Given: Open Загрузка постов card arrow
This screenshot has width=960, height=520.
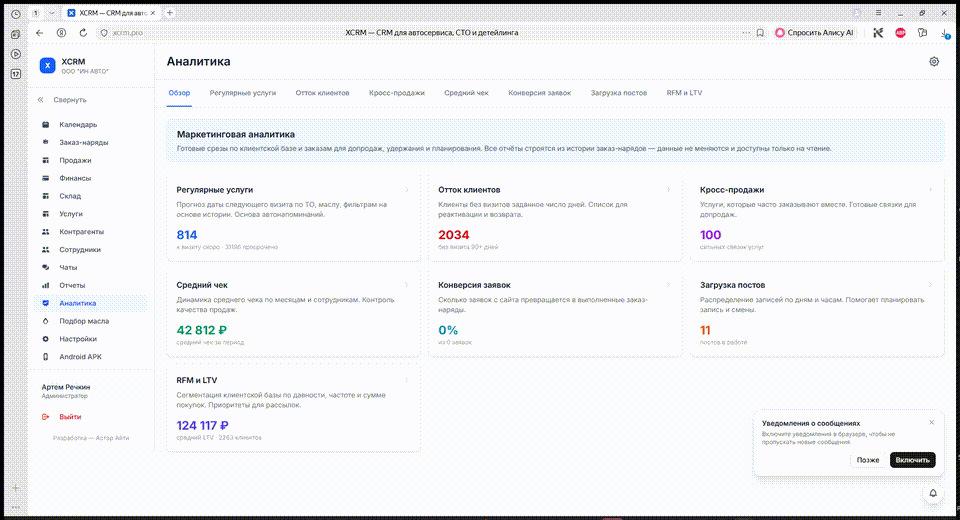Looking at the screenshot, I should pyautogui.click(x=930, y=285).
